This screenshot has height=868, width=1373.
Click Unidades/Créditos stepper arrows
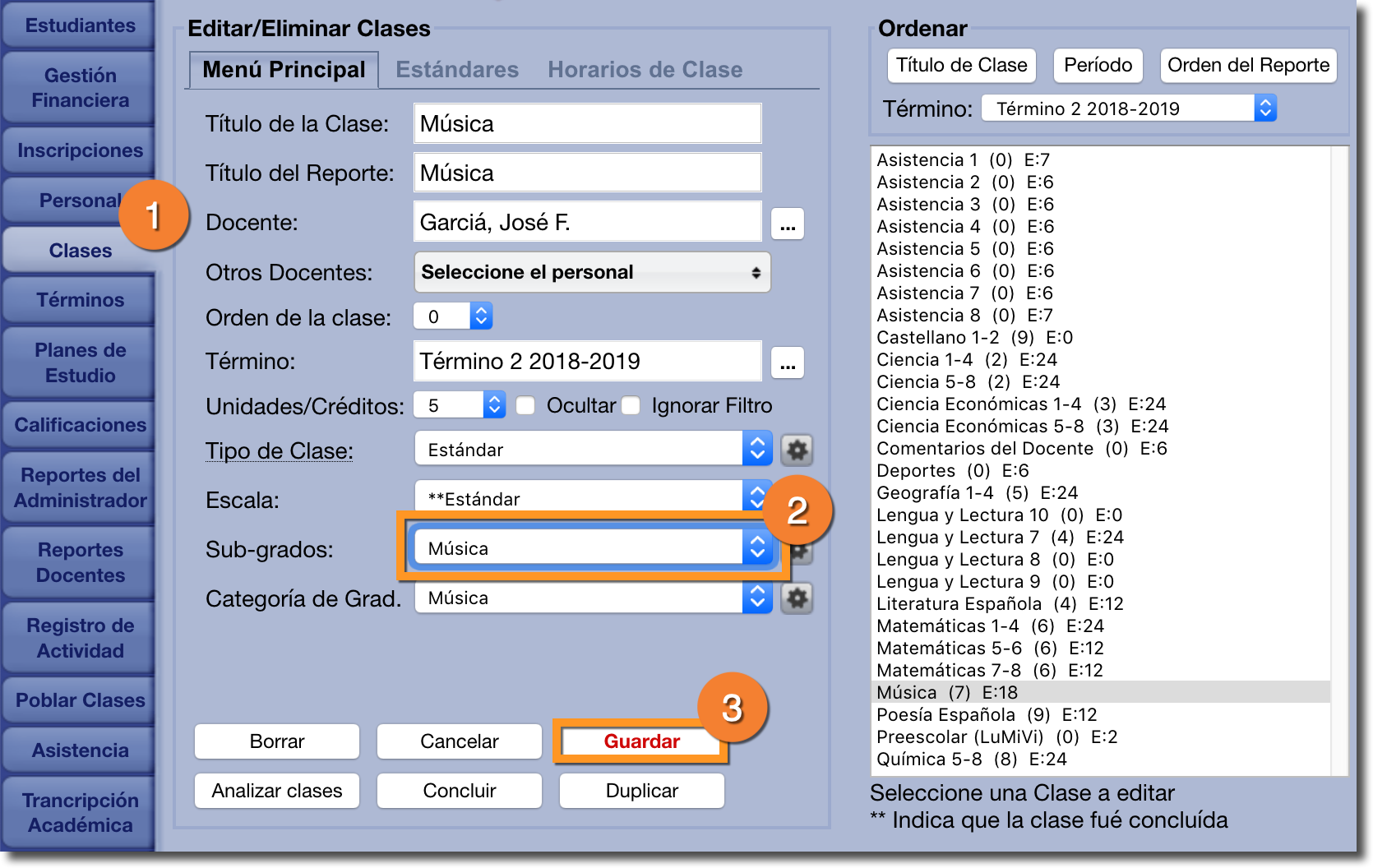coord(493,405)
